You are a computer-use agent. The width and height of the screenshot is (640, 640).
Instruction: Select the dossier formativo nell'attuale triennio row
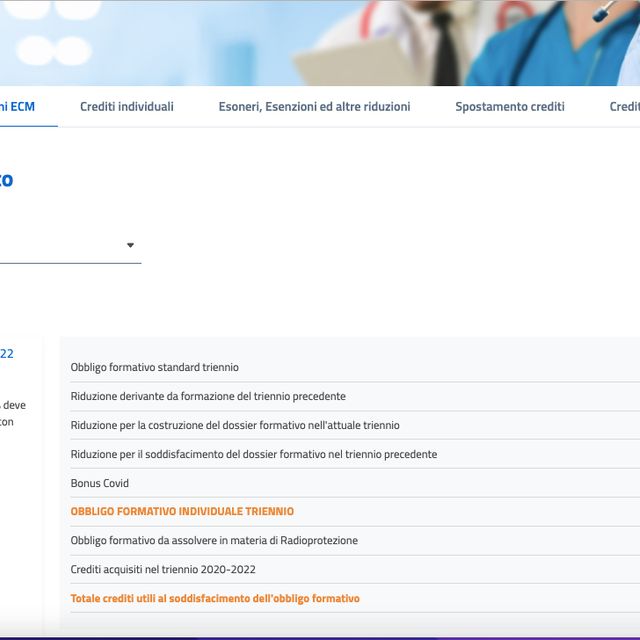point(235,425)
